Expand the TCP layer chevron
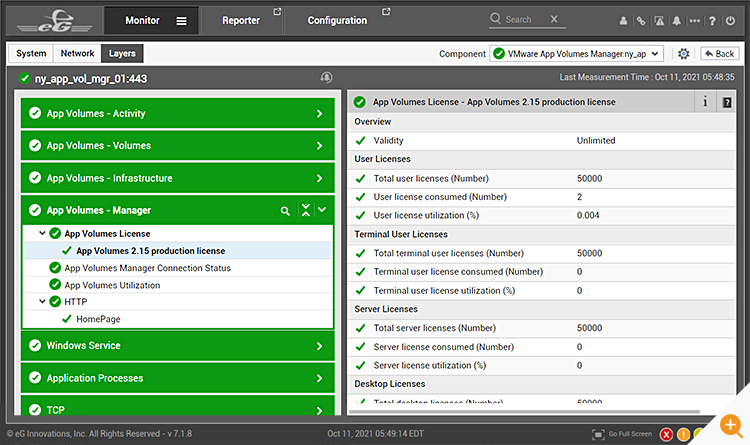 pos(320,411)
